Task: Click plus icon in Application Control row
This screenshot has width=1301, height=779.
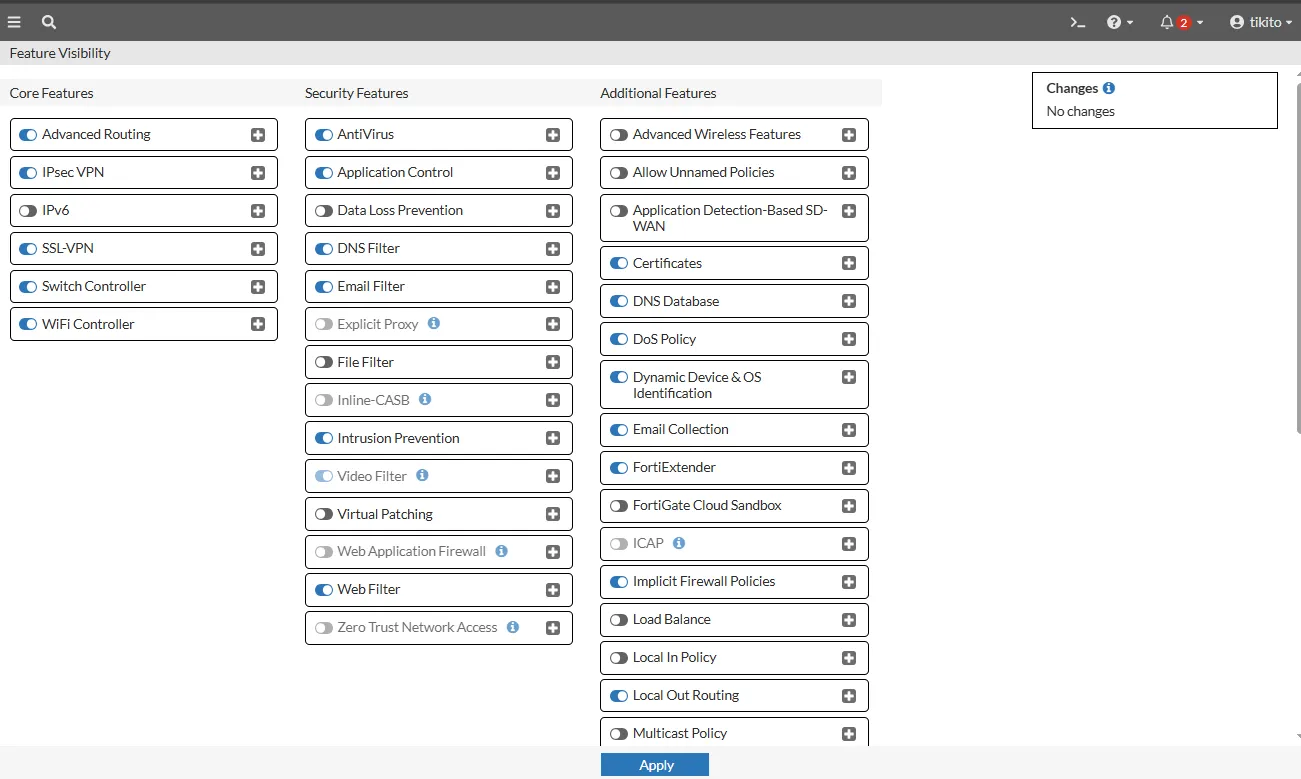Action: tap(553, 173)
